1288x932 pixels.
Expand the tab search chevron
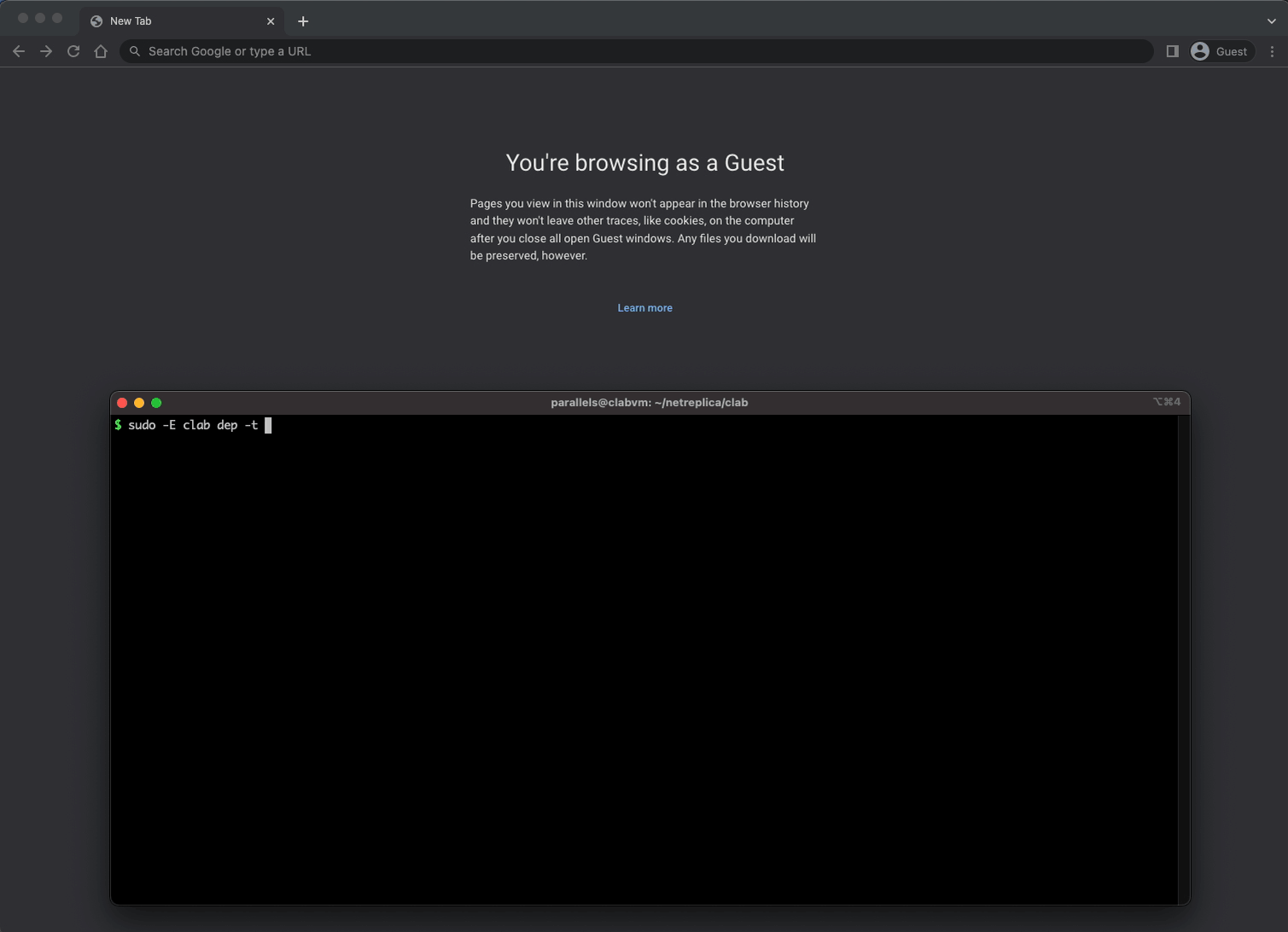coord(1271,21)
